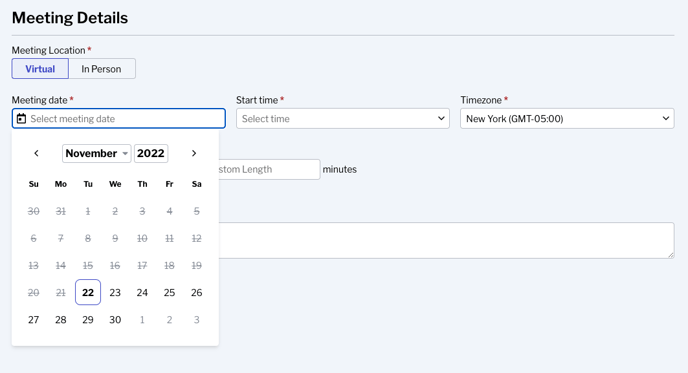Click the Meeting Details heading
This screenshot has height=373, width=688.
pyautogui.click(x=70, y=18)
